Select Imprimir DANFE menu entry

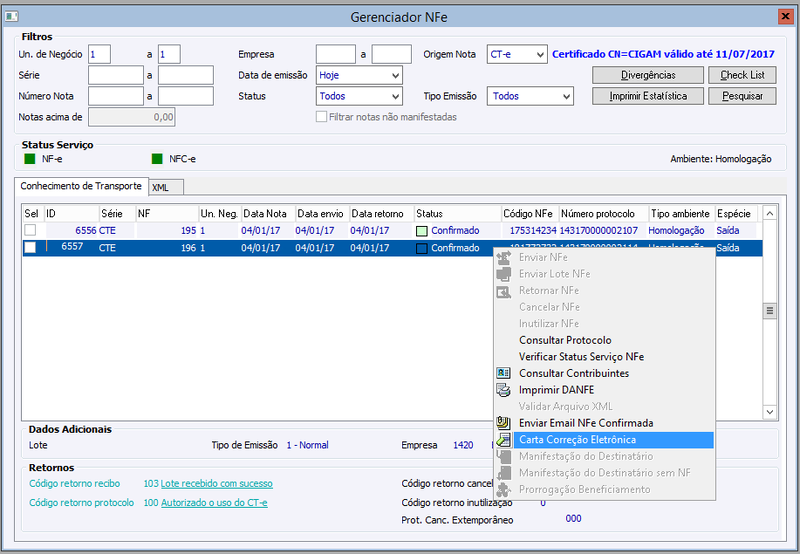tap(556, 390)
